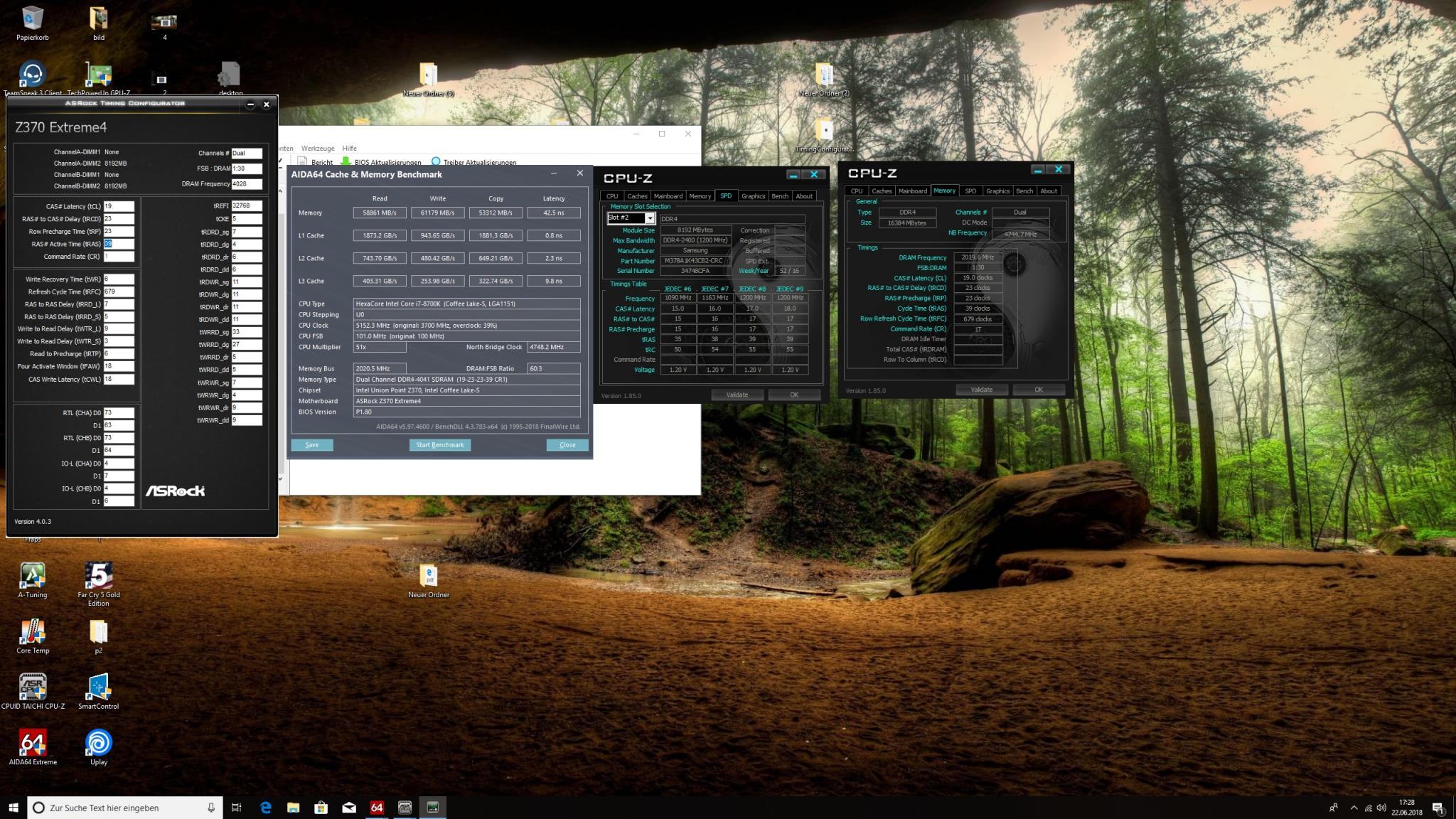Click Validate in the Memory CPU-Z window
The width and height of the screenshot is (1456, 819).
point(982,390)
